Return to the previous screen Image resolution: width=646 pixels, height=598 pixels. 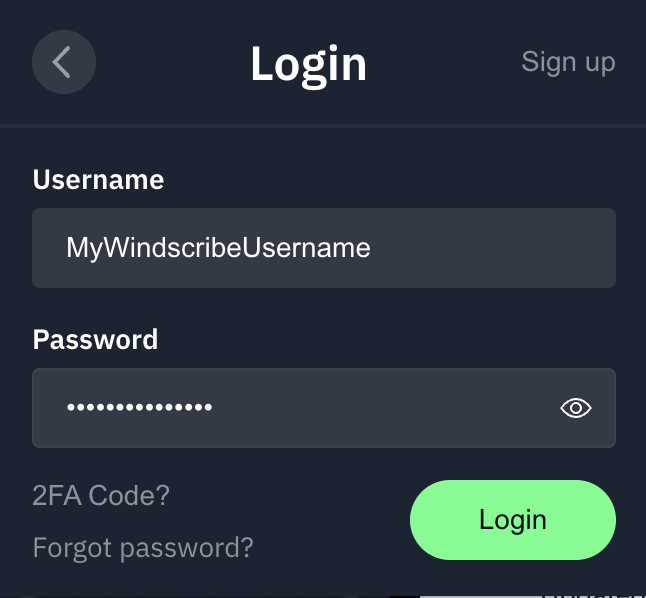63,62
